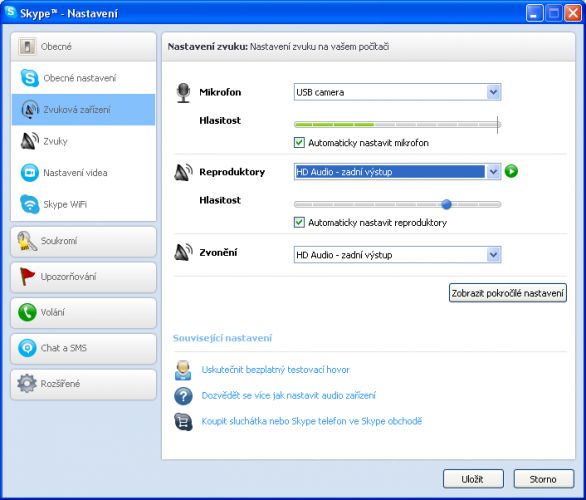
Task: Uncheck Automaticky nastavit mikrofon checkbox
Action: pyautogui.click(x=299, y=143)
